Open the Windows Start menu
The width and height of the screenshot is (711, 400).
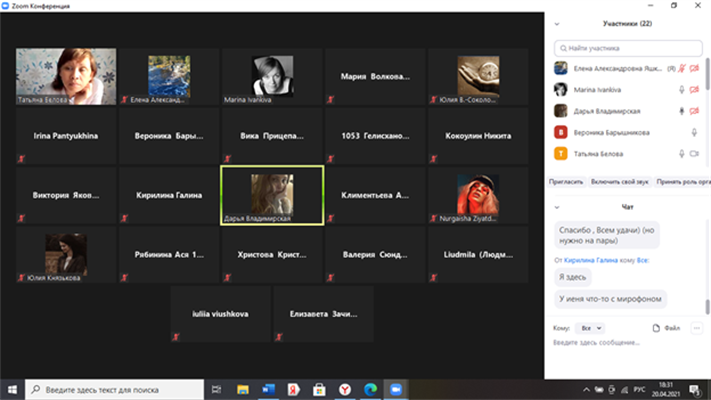tap(12, 390)
